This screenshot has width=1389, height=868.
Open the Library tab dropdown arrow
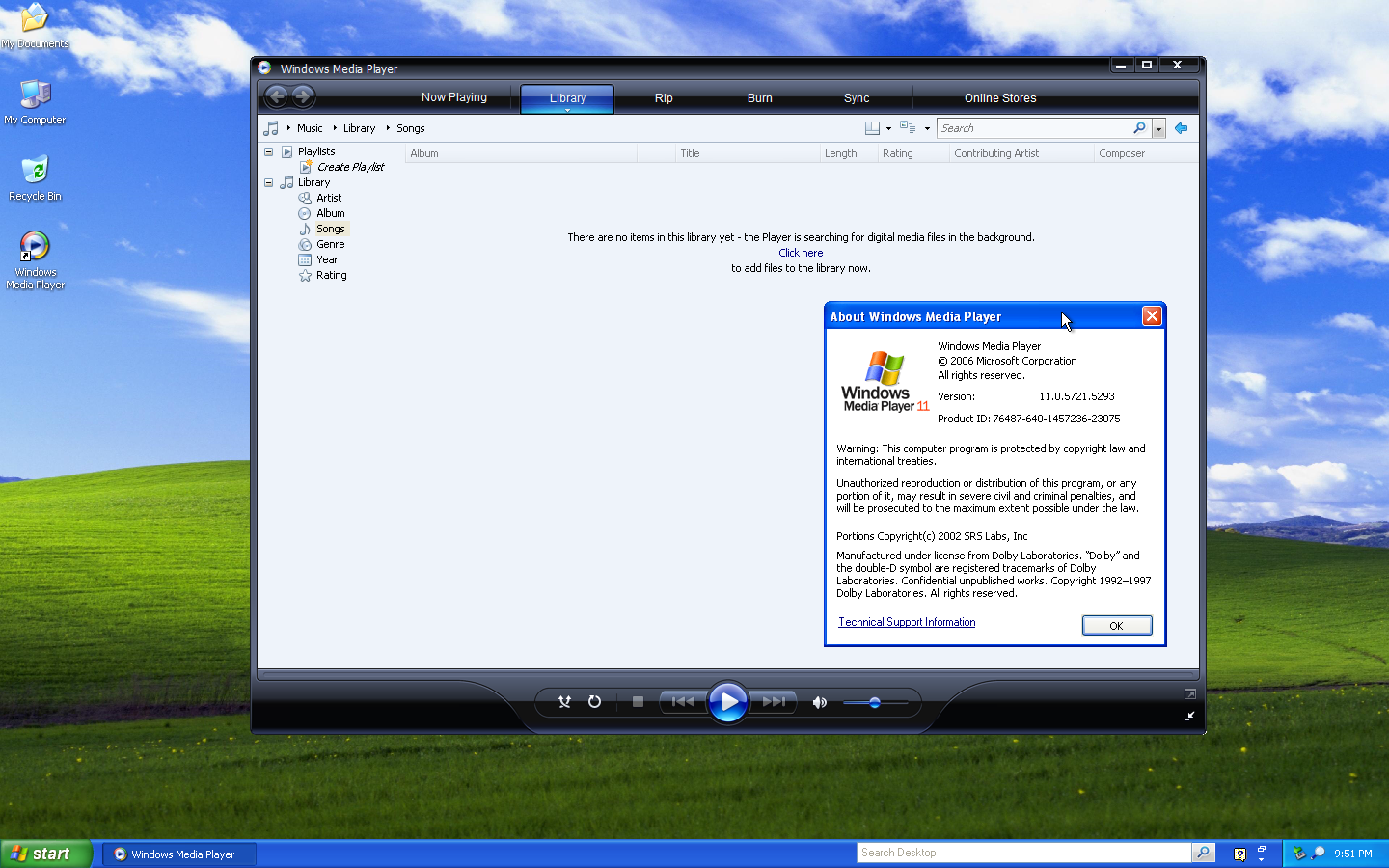pyautogui.click(x=567, y=110)
